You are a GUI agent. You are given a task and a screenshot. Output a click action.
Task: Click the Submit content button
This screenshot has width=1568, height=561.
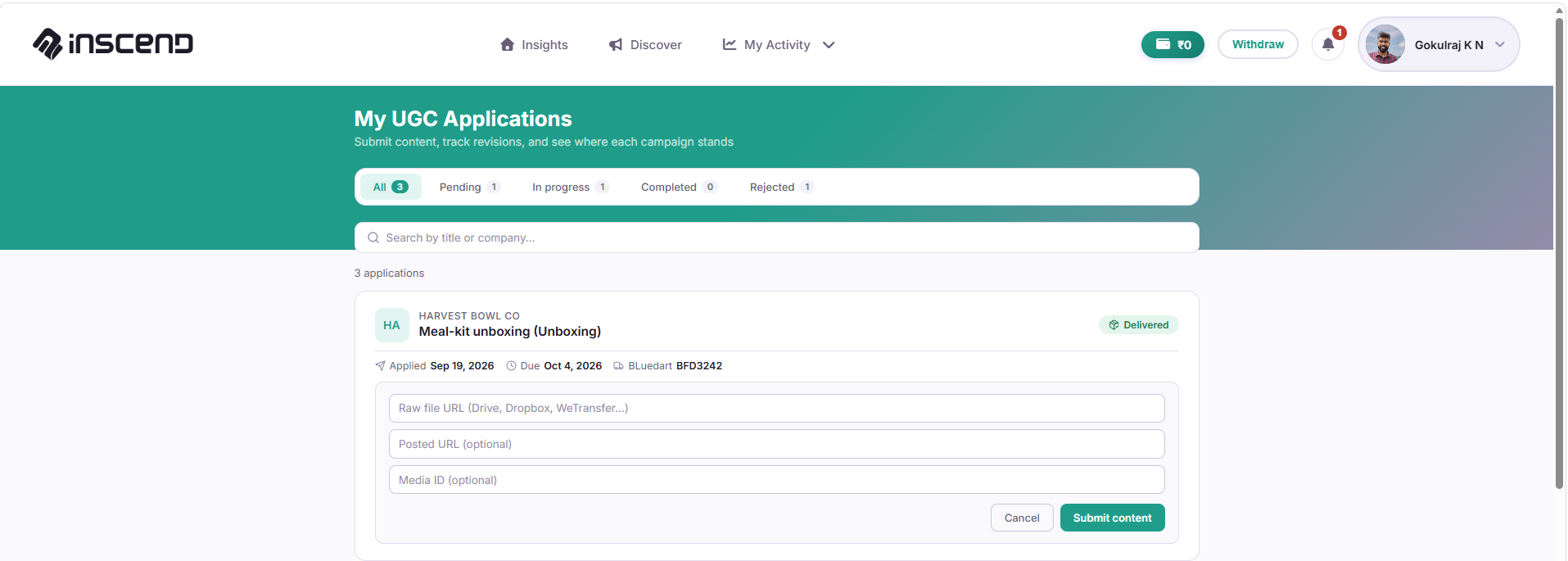[1112, 518]
